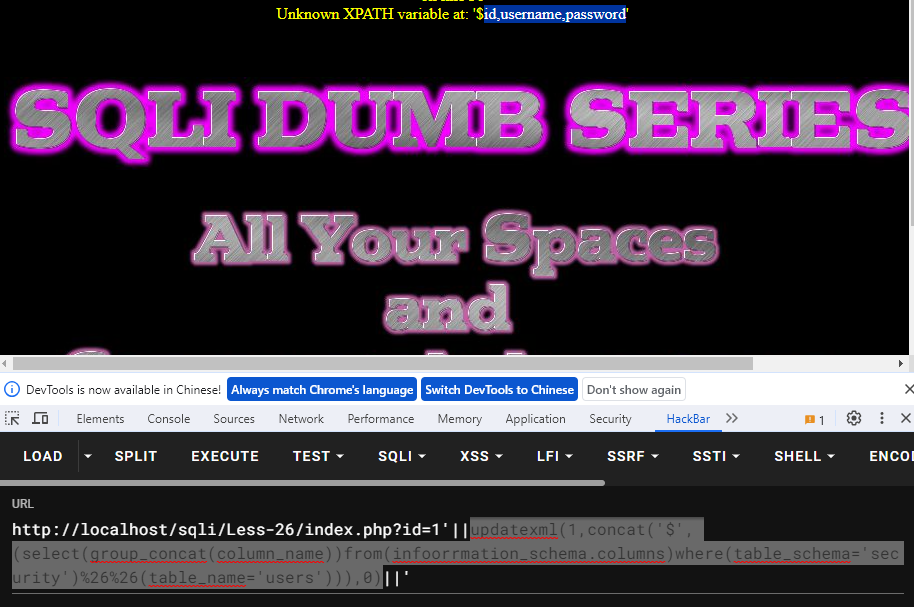Close the DevTools panel
914x607 pixels.
tap(905, 418)
